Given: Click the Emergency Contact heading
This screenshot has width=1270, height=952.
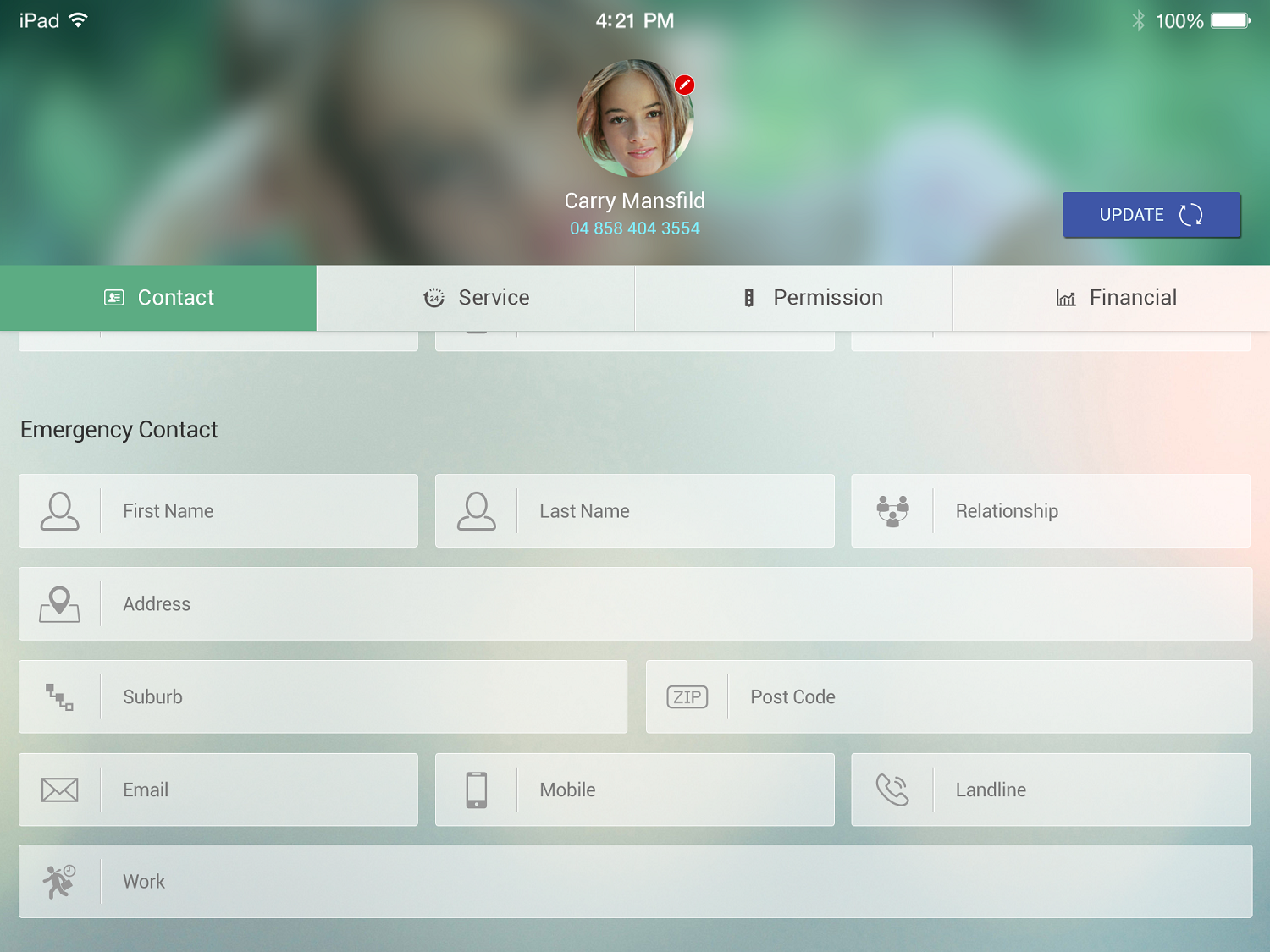Looking at the screenshot, I should click(x=119, y=430).
